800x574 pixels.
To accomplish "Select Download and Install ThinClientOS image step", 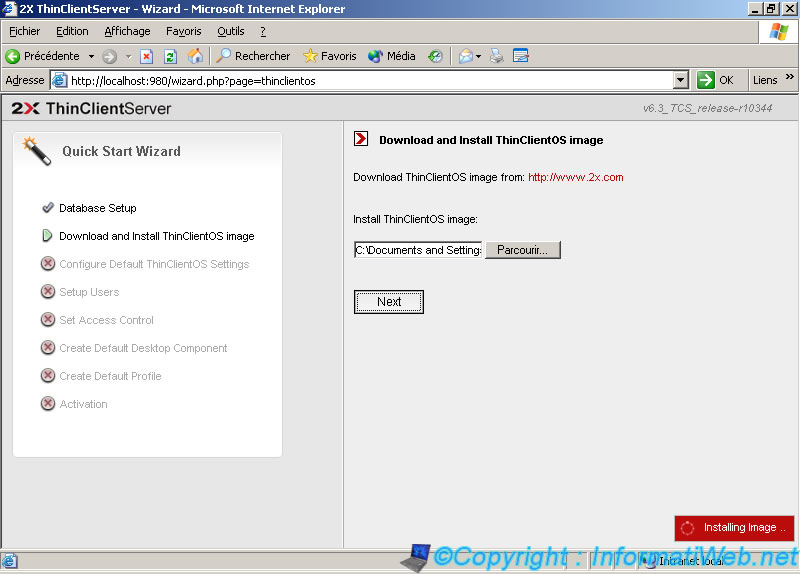I will click(157, 236).
